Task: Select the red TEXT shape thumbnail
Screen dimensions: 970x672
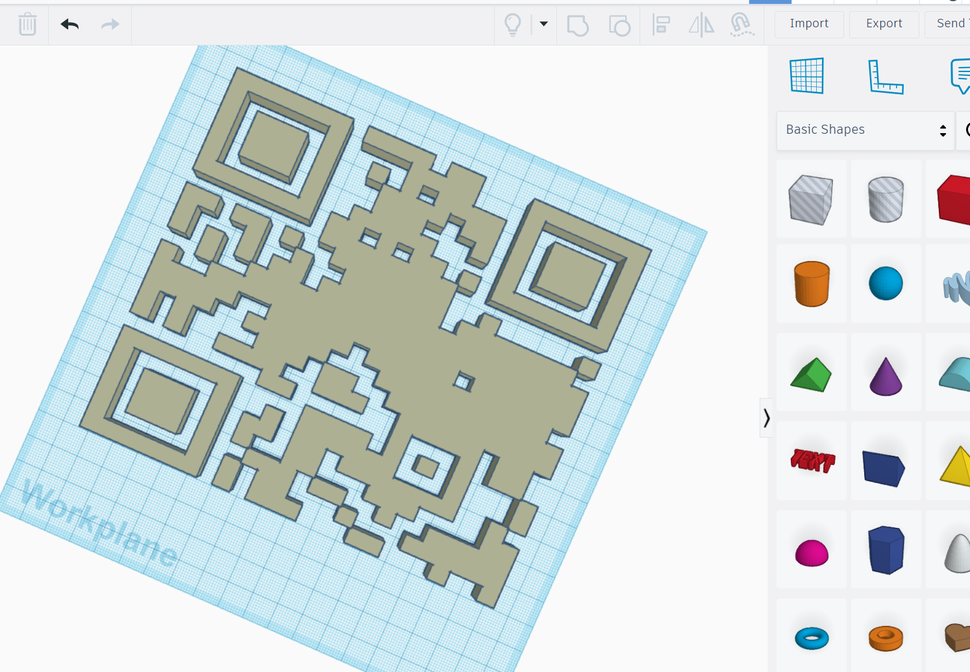Action: point(810,460)
